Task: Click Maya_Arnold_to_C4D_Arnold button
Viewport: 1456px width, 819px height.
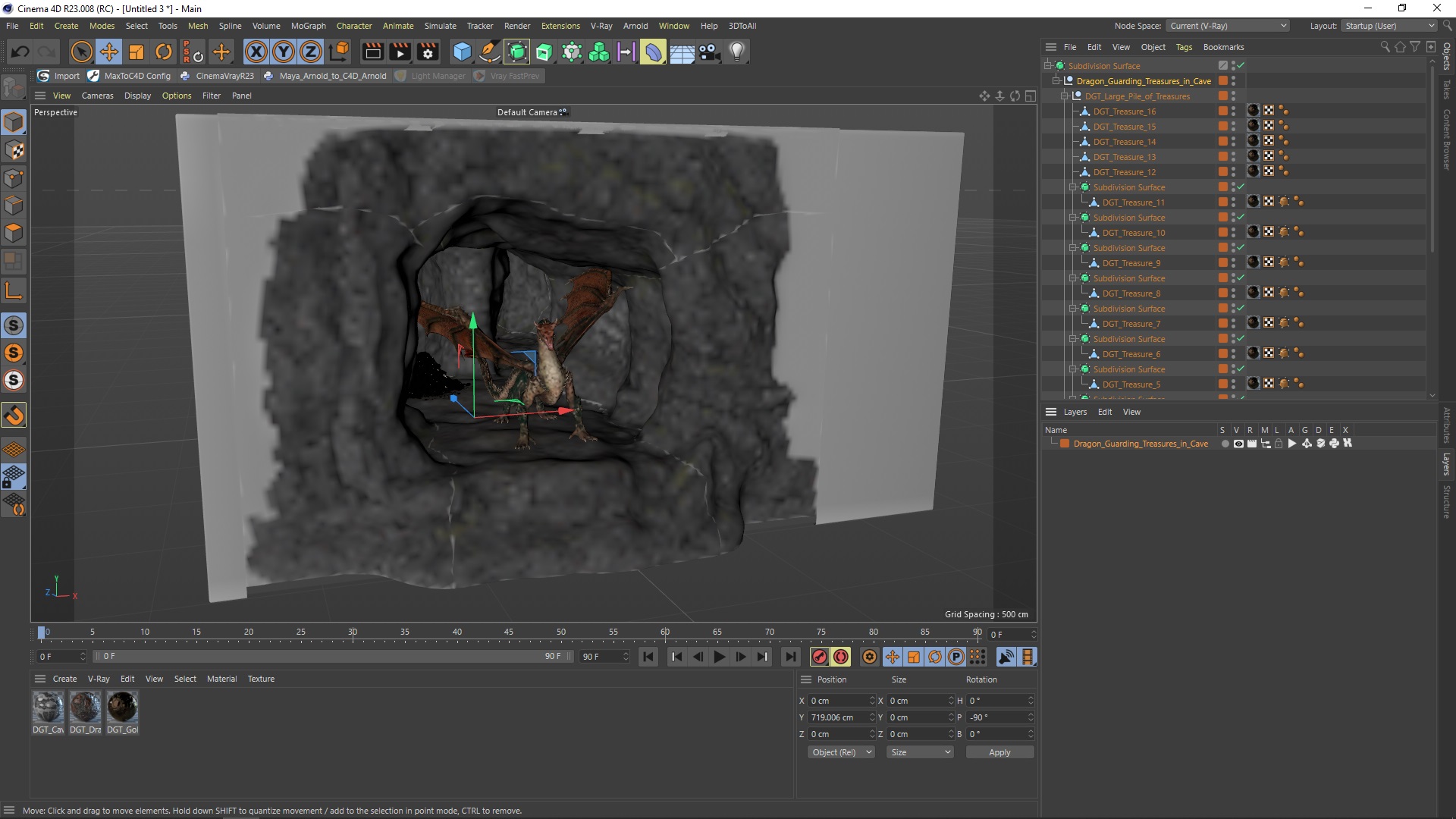Action: click(325, 76)
